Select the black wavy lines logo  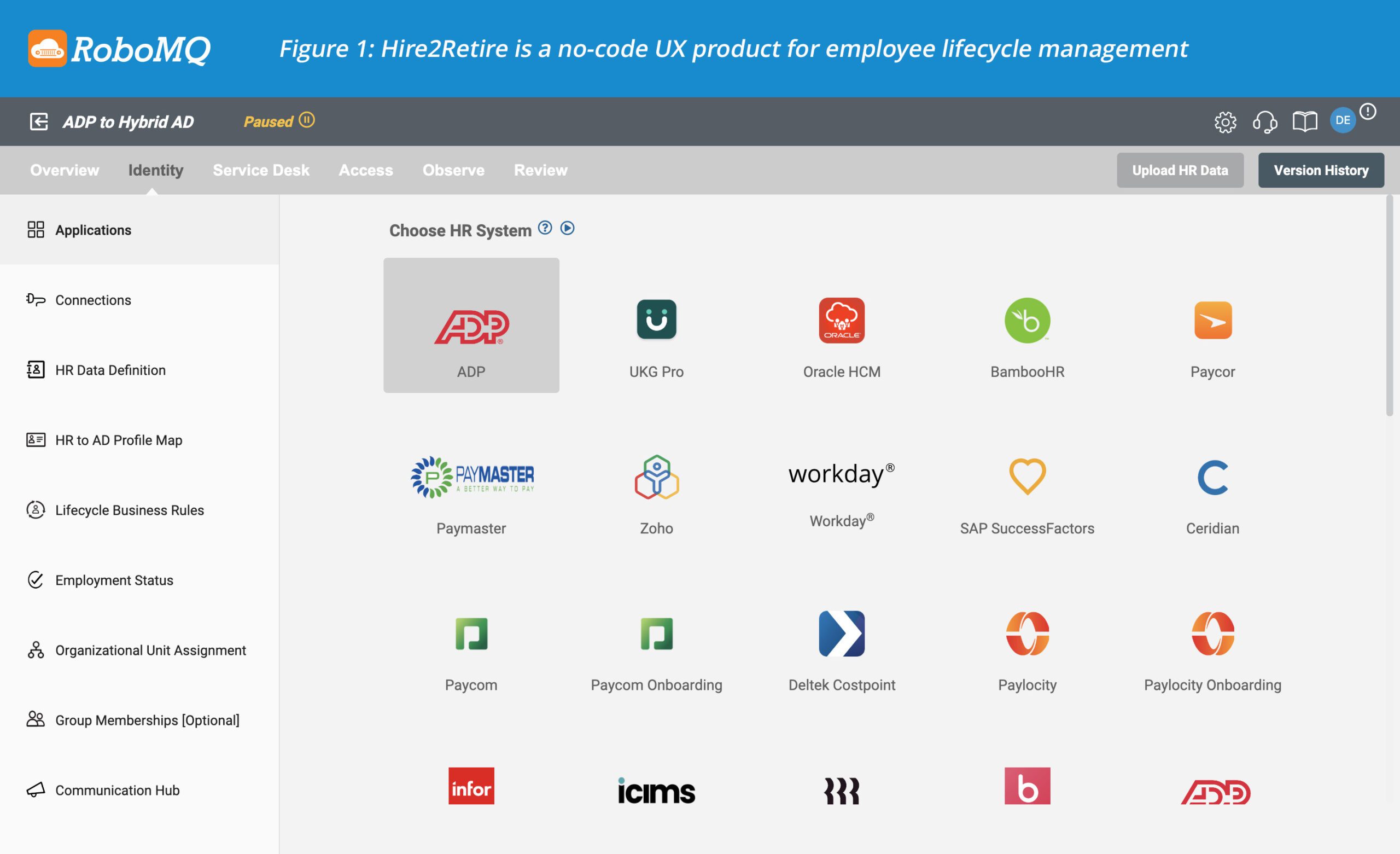click(x=842, y=791)
